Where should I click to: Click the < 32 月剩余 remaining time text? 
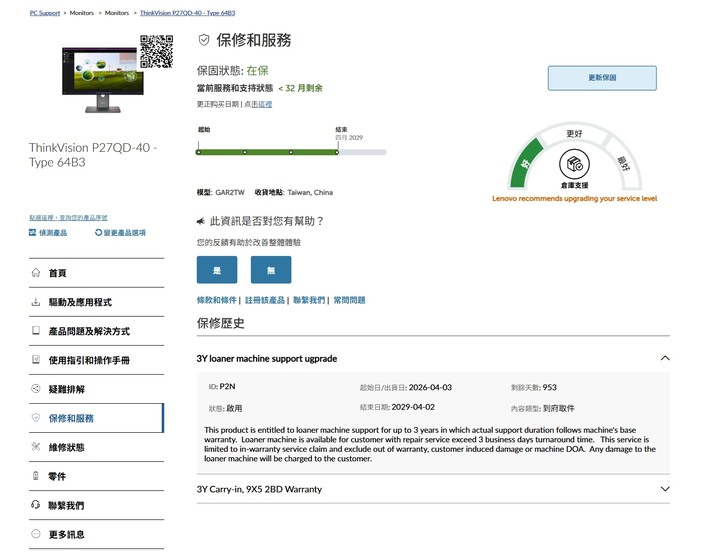pos(300,88)
